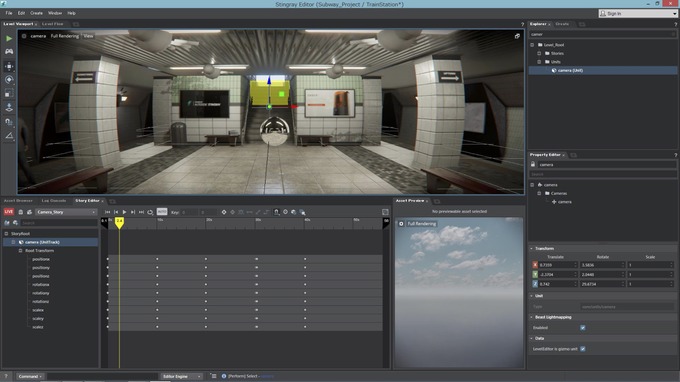
Task: Open the Camera_Story dropdown
Action: [66, 212]
